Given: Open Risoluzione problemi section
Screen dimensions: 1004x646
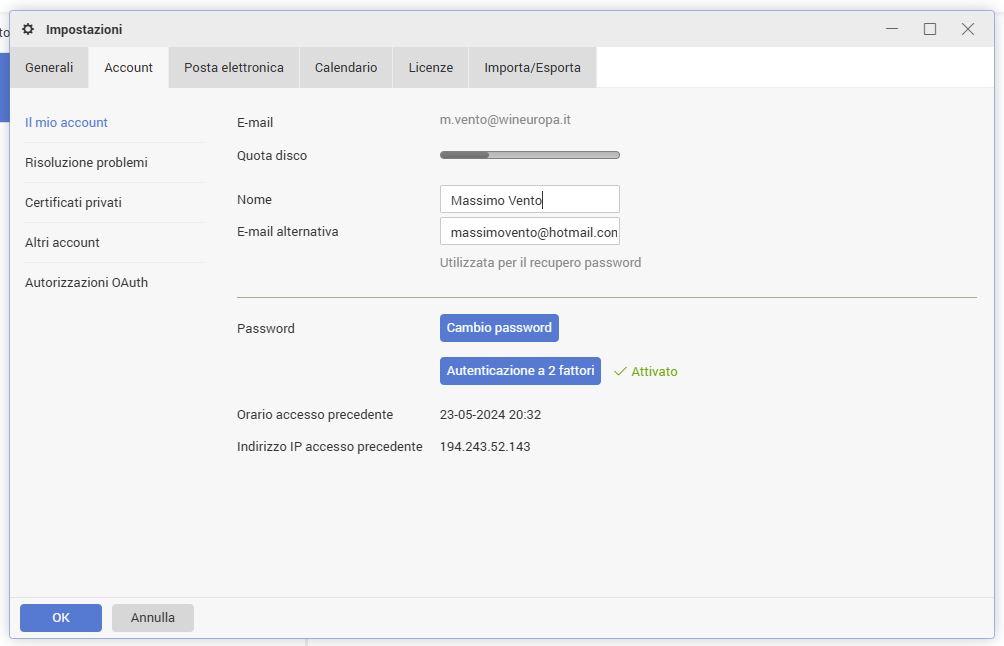Looking at the screenshot, I should pyautogui.click(x=86, y=162).
